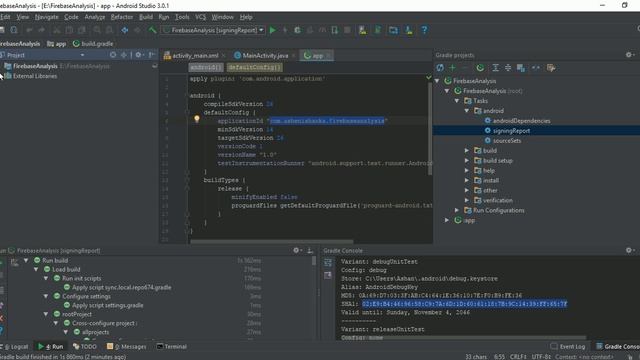Click the stop square in the main toolbar
The height and width of the screenshot is (360, 640).
click(347, 30)
